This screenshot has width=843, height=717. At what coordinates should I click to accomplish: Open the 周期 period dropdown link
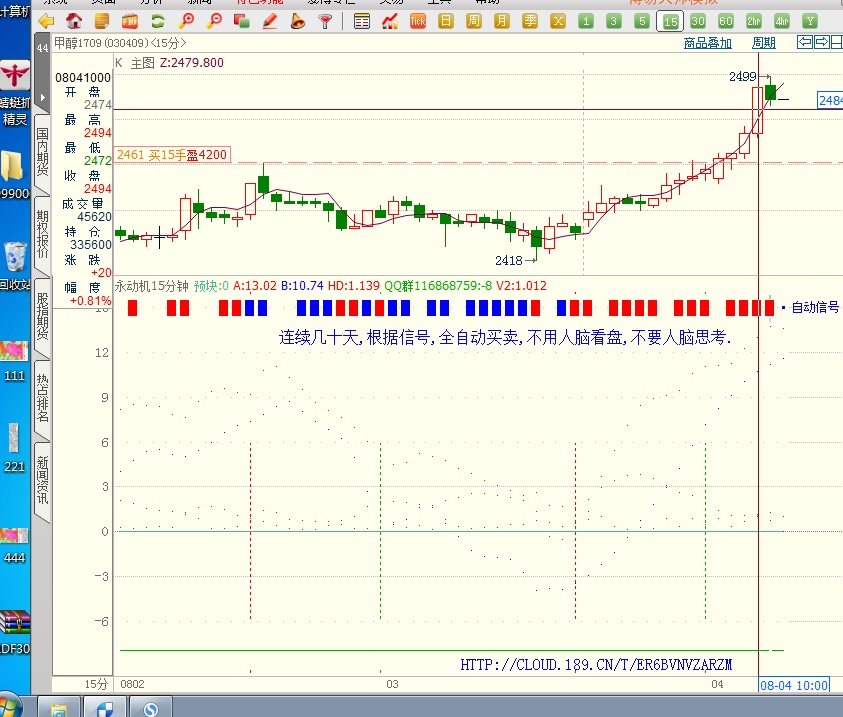(x=763, y=43)
